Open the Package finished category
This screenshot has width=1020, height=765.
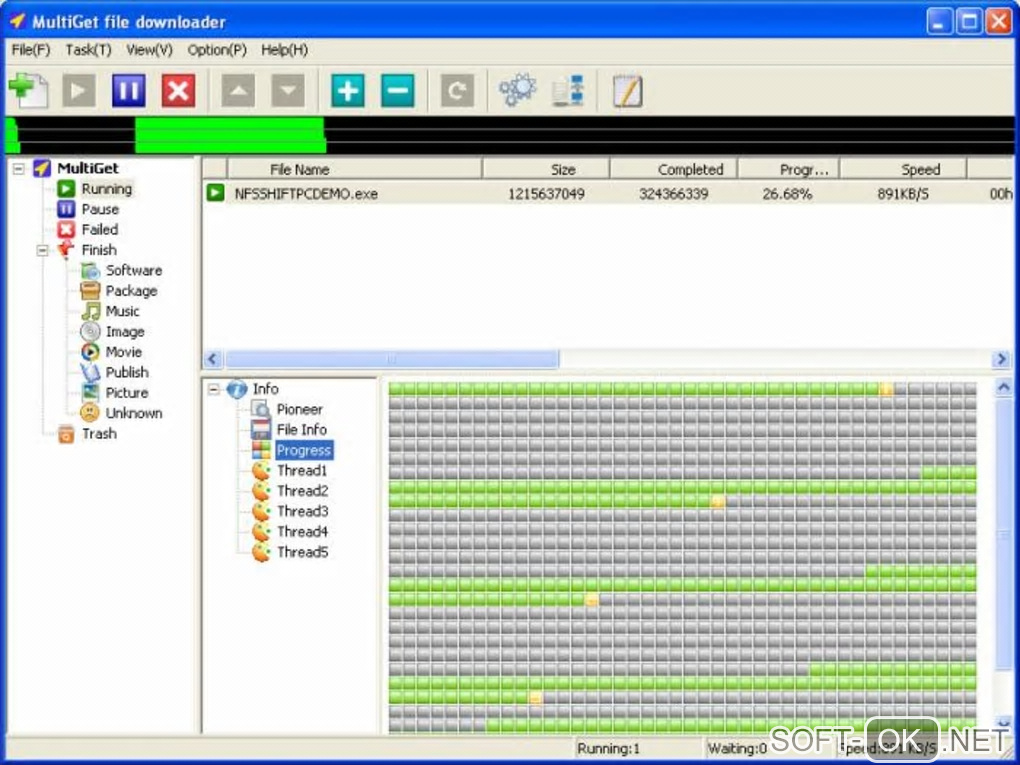tap(131, 291)
